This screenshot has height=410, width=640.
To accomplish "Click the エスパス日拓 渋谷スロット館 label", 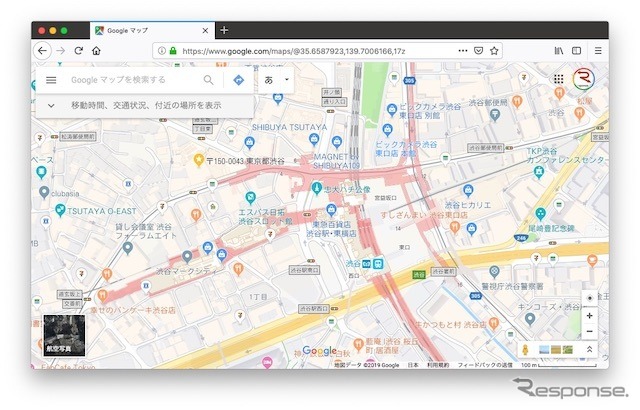I will tap(265, 217).
